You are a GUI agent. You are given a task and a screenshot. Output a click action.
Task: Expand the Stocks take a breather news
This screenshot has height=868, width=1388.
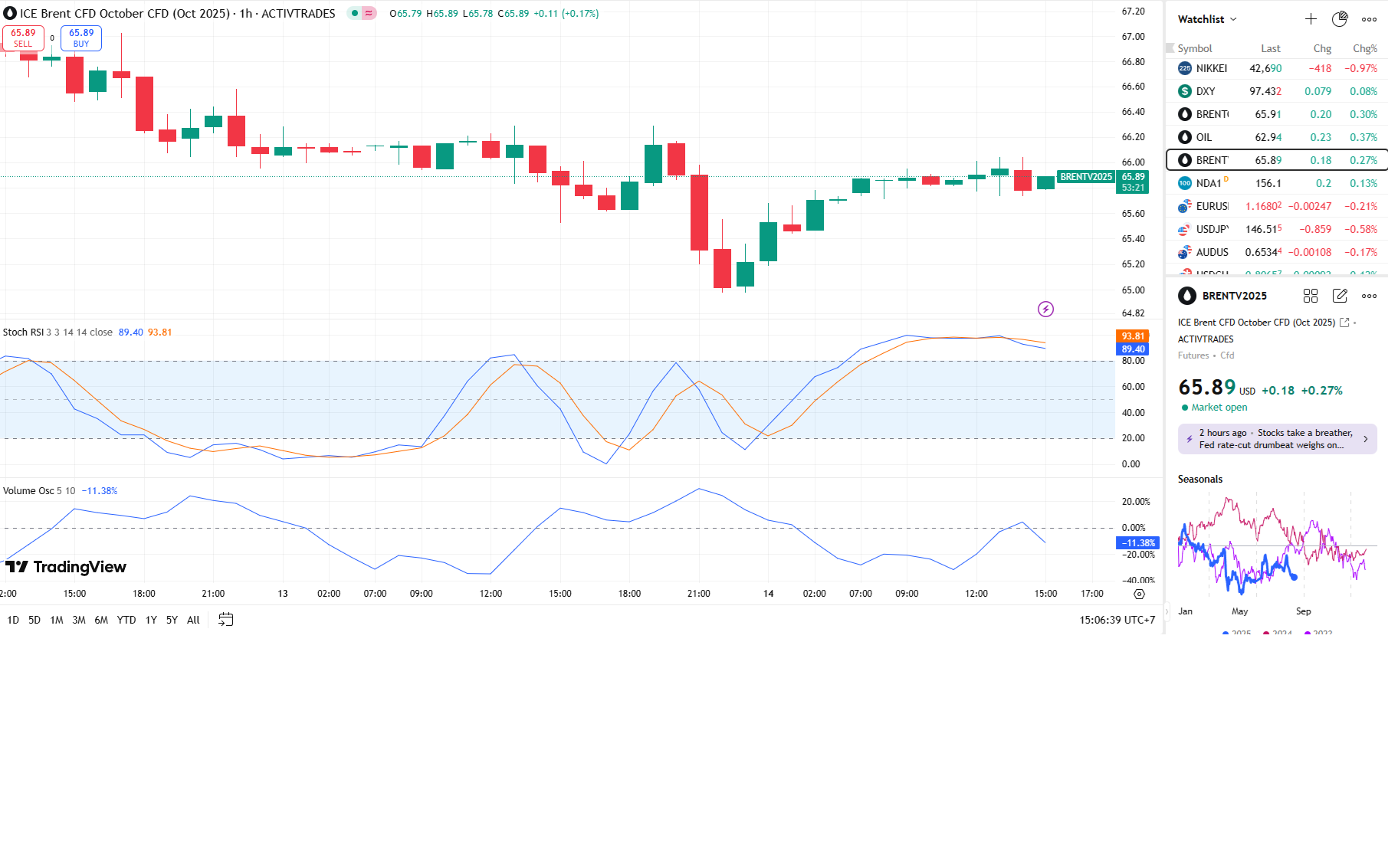click(x=1277, y=439)
